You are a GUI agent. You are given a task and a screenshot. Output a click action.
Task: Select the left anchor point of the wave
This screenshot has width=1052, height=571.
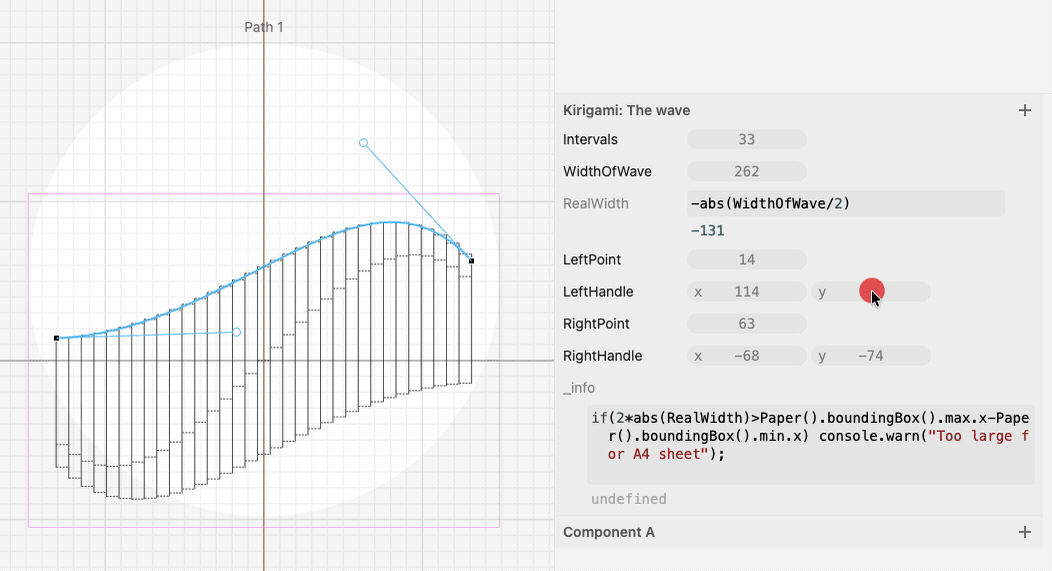56,338
